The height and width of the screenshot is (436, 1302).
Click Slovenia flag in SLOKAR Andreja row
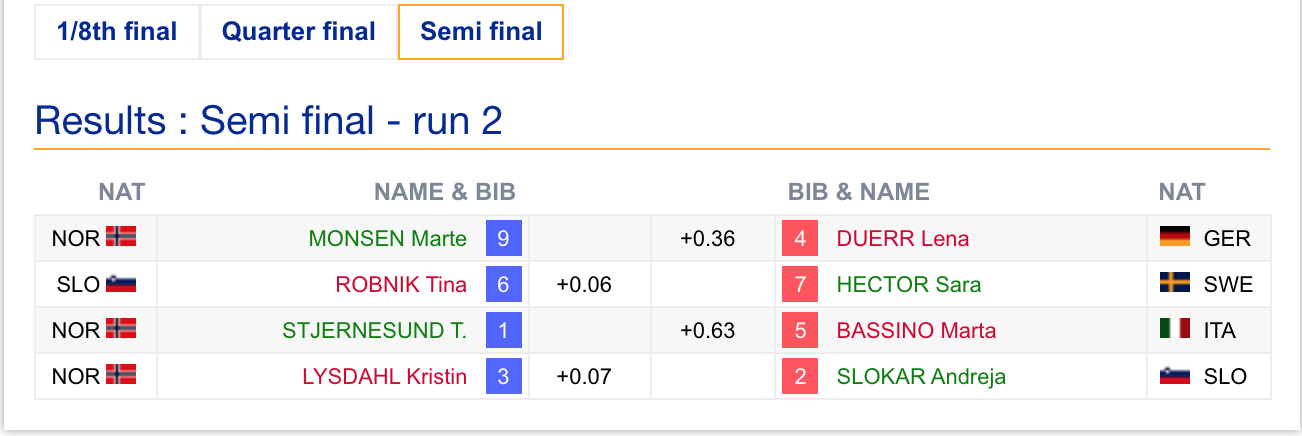1174,376
